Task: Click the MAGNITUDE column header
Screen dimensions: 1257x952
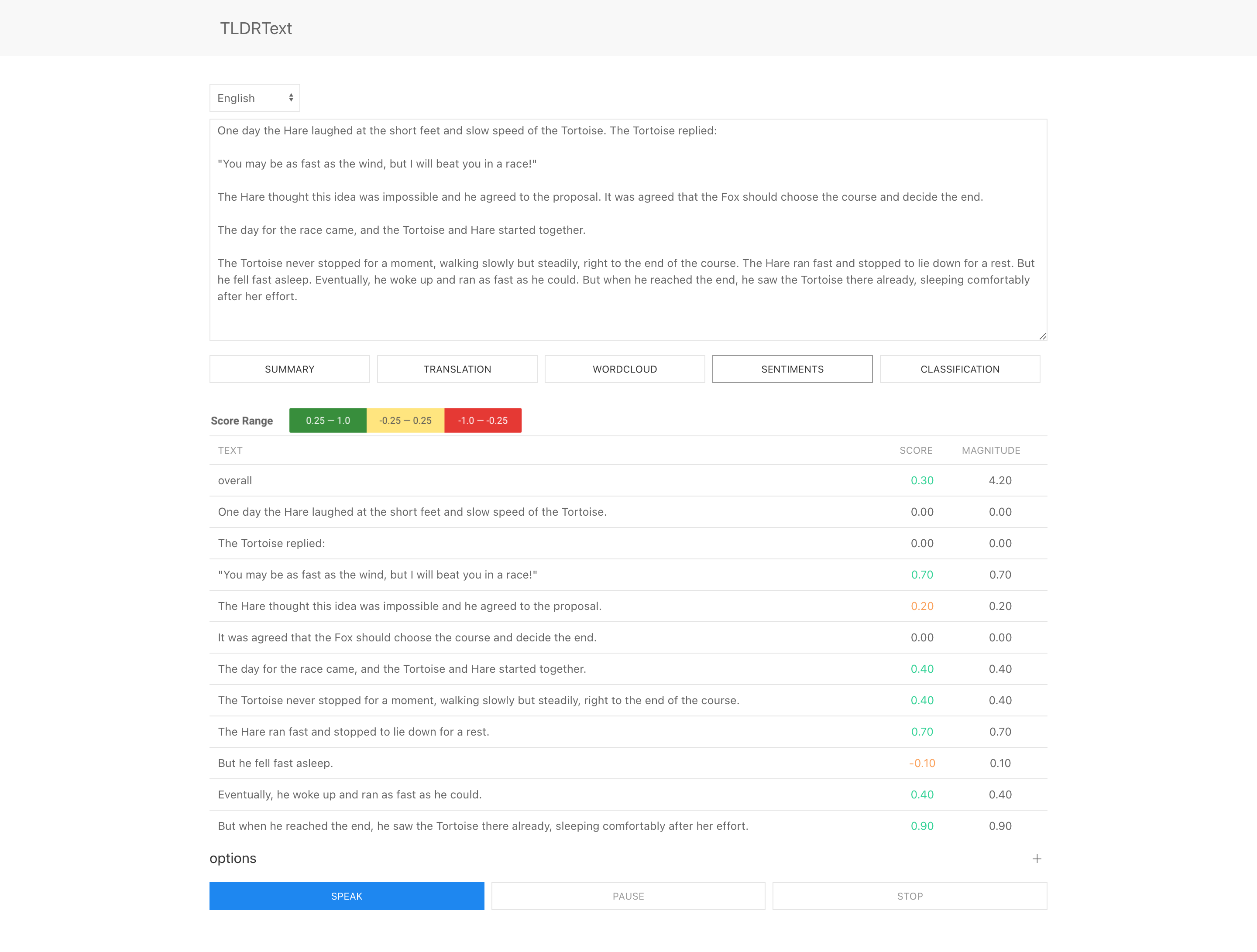Action: (x=991, y=450)
